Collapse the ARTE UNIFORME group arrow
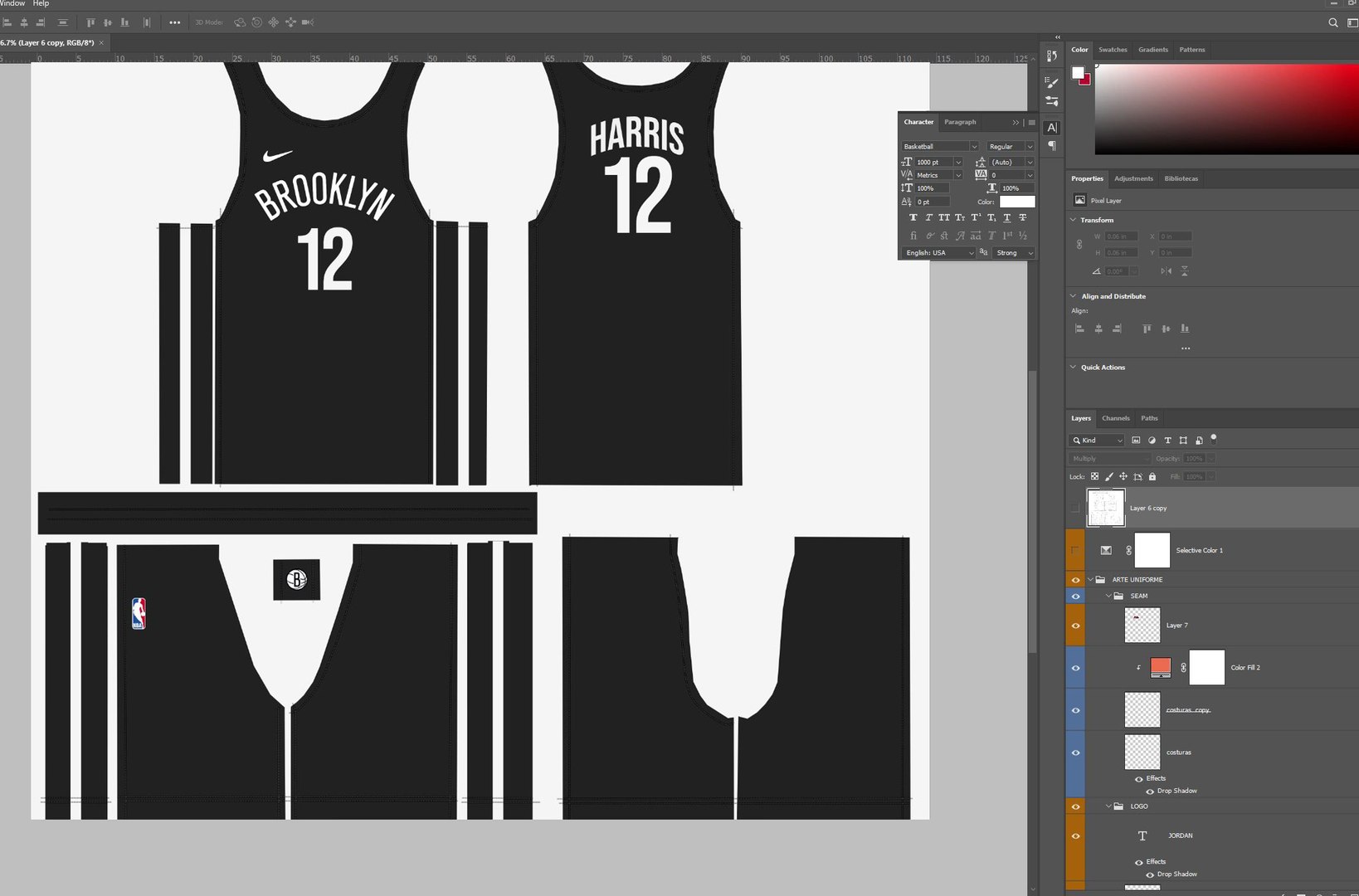Viewport: 1359px width, 896px height. click(x=1090, y=580)
